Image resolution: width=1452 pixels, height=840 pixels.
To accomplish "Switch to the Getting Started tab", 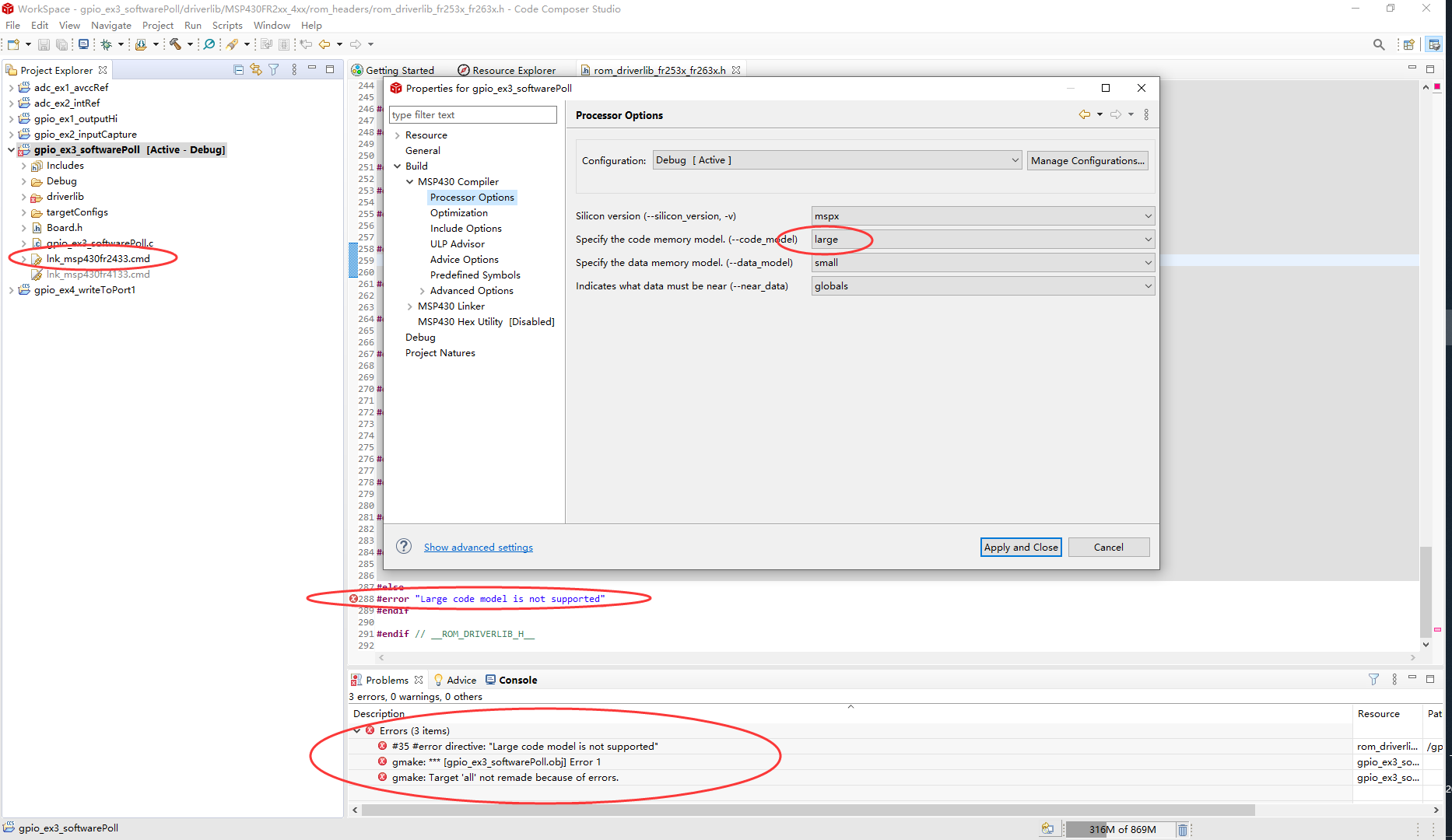I will click(393, 70).
